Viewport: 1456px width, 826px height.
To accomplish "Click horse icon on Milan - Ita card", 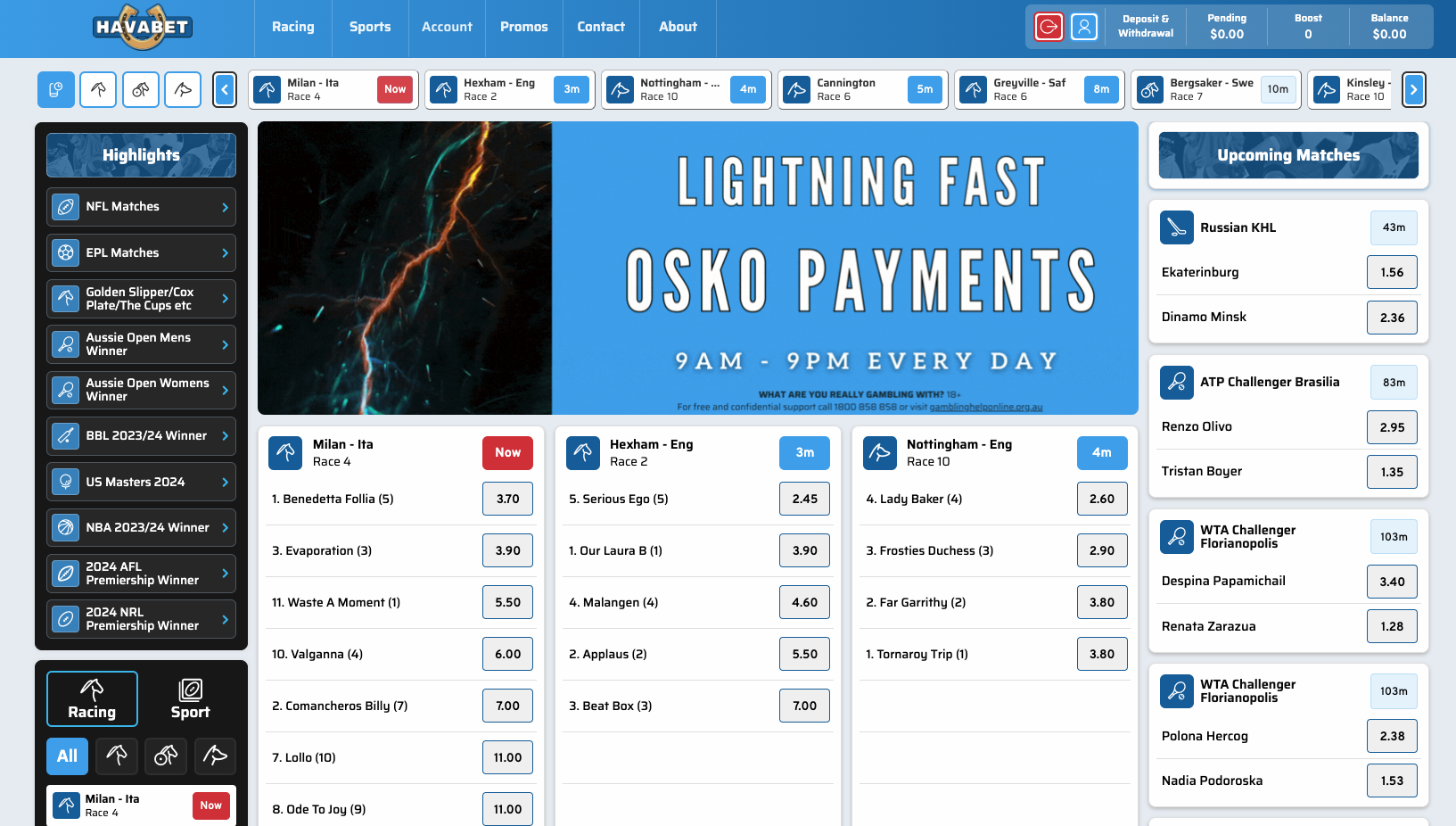I will [x=285, y=453].
